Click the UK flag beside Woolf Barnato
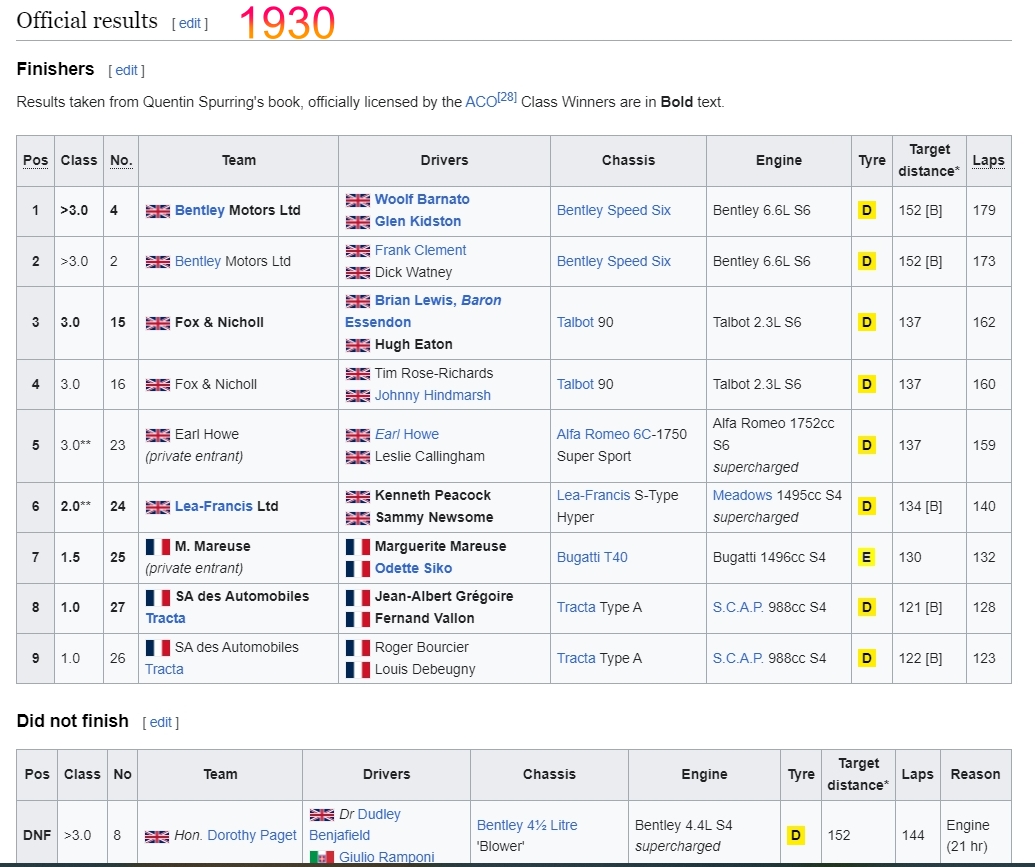The image size is (1035, 867). pyautogui.click(x=358, y=200)
